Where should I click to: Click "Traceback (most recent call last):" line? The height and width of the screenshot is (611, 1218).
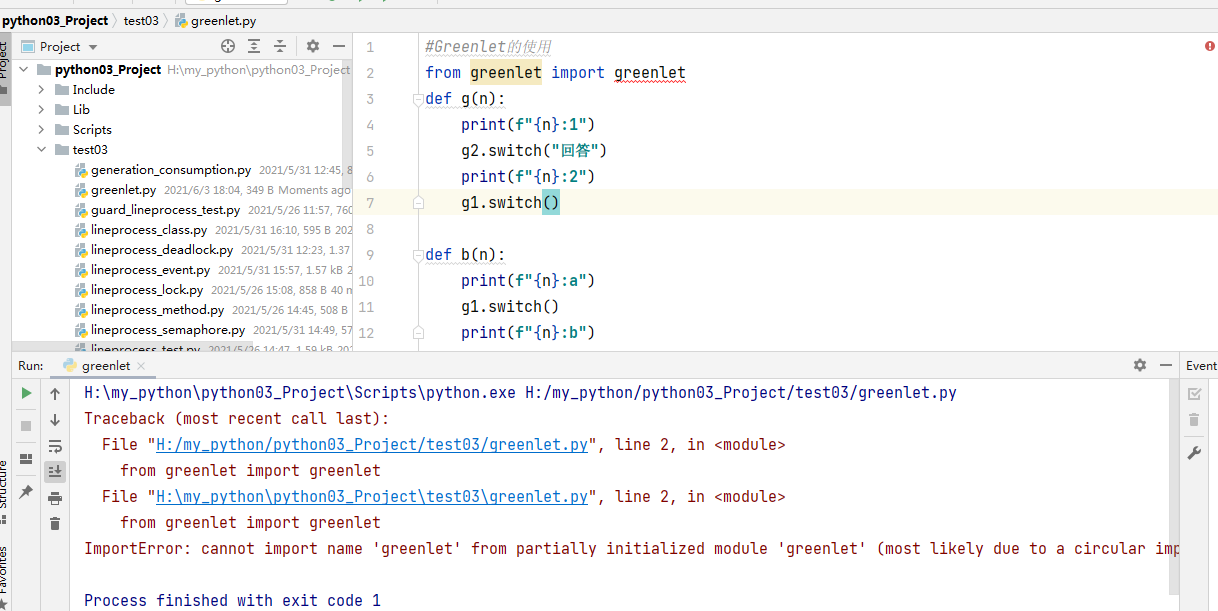[237, 419]
